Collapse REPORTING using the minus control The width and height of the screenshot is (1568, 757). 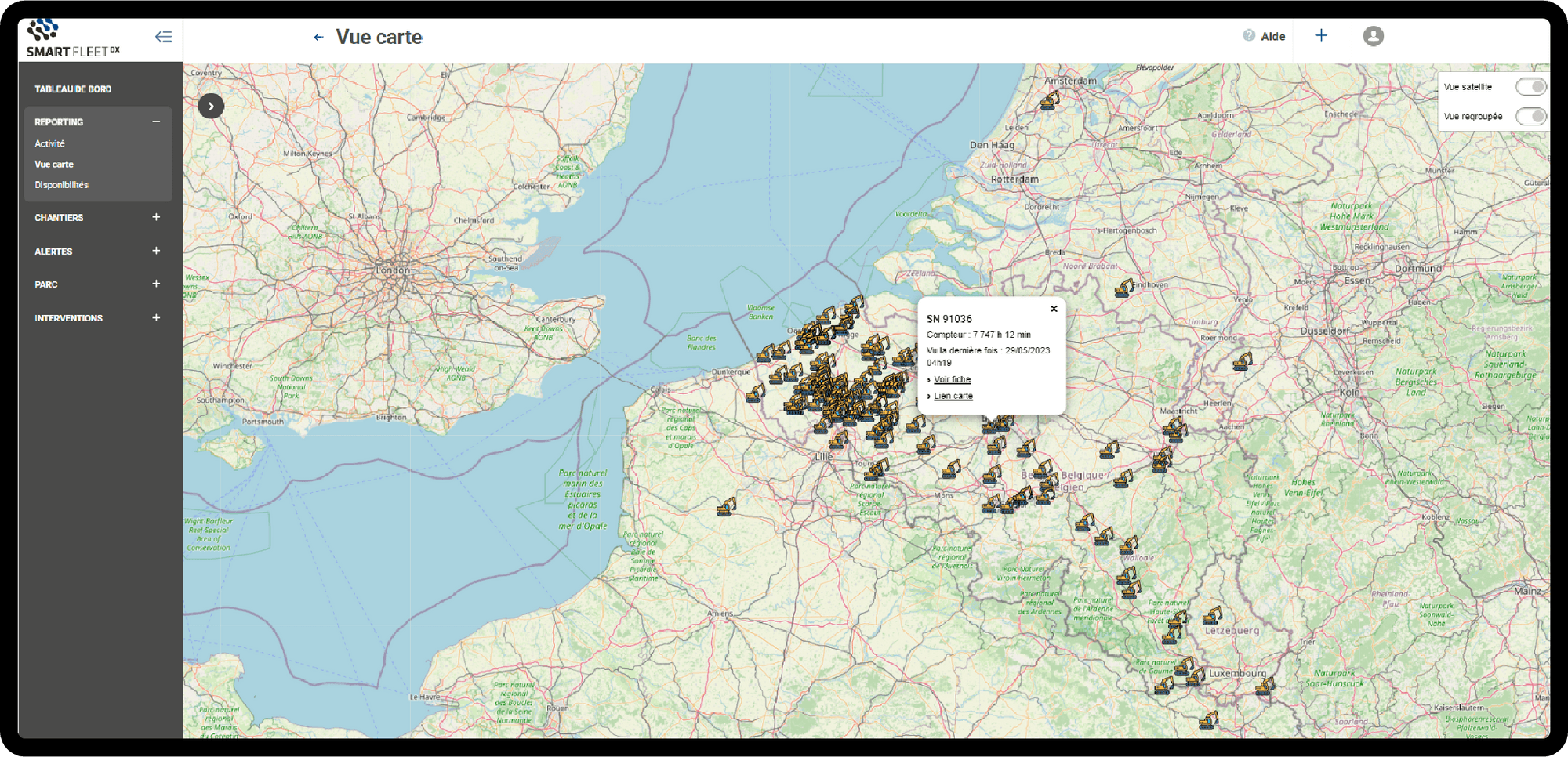coord(156,121)
